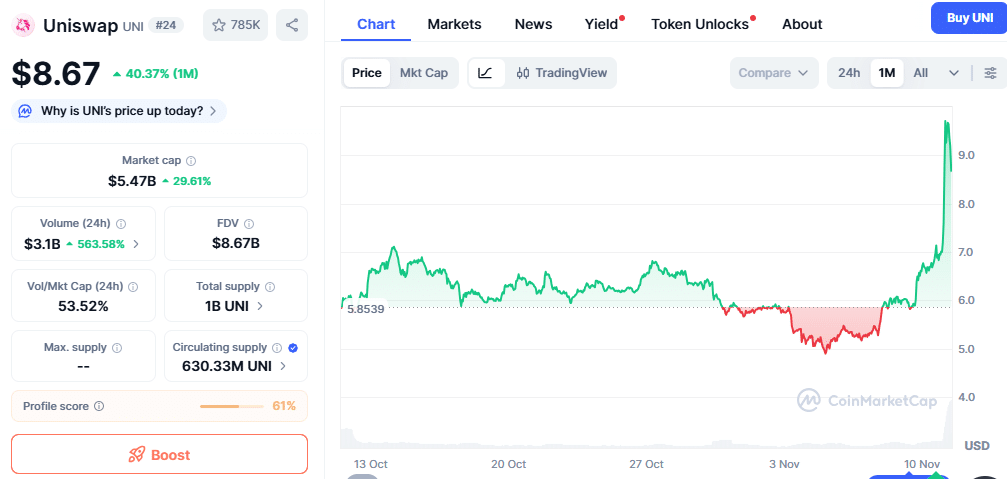1007x479 pixels.
Task: Click the share icon next to watchlist
Action: pyautogui.click(x=291, y=25)
